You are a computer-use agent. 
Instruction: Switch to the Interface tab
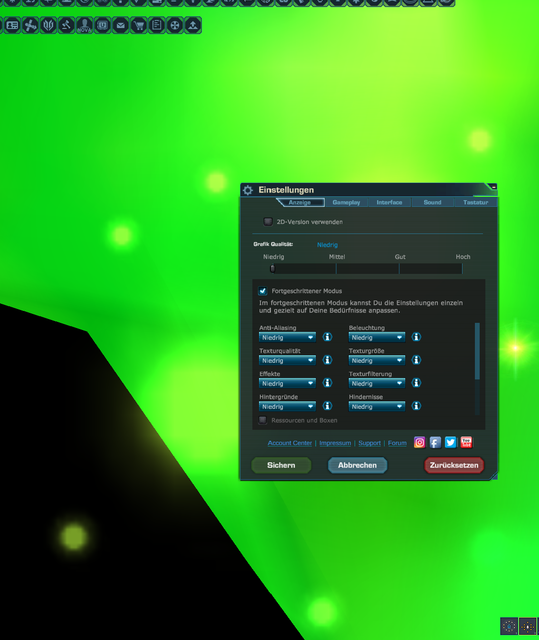pyautogui.click(x=389, y=202)
